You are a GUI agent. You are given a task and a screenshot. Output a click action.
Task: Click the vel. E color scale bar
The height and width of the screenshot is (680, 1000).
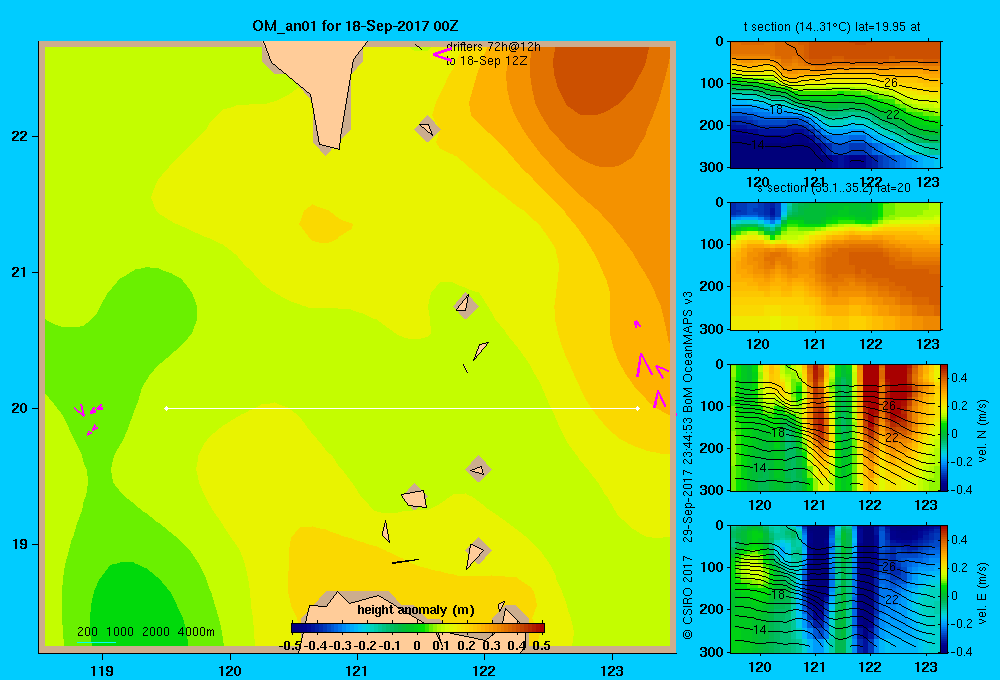(945, 589)
